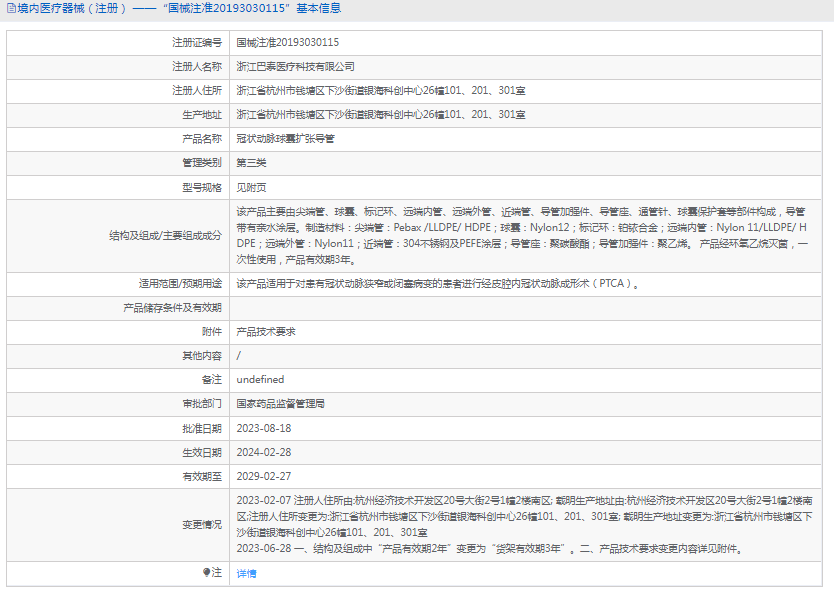Select attachment value 产品技术要求
Image resolution: width=834 pixels, height=589 pixels.
point(266,331)
